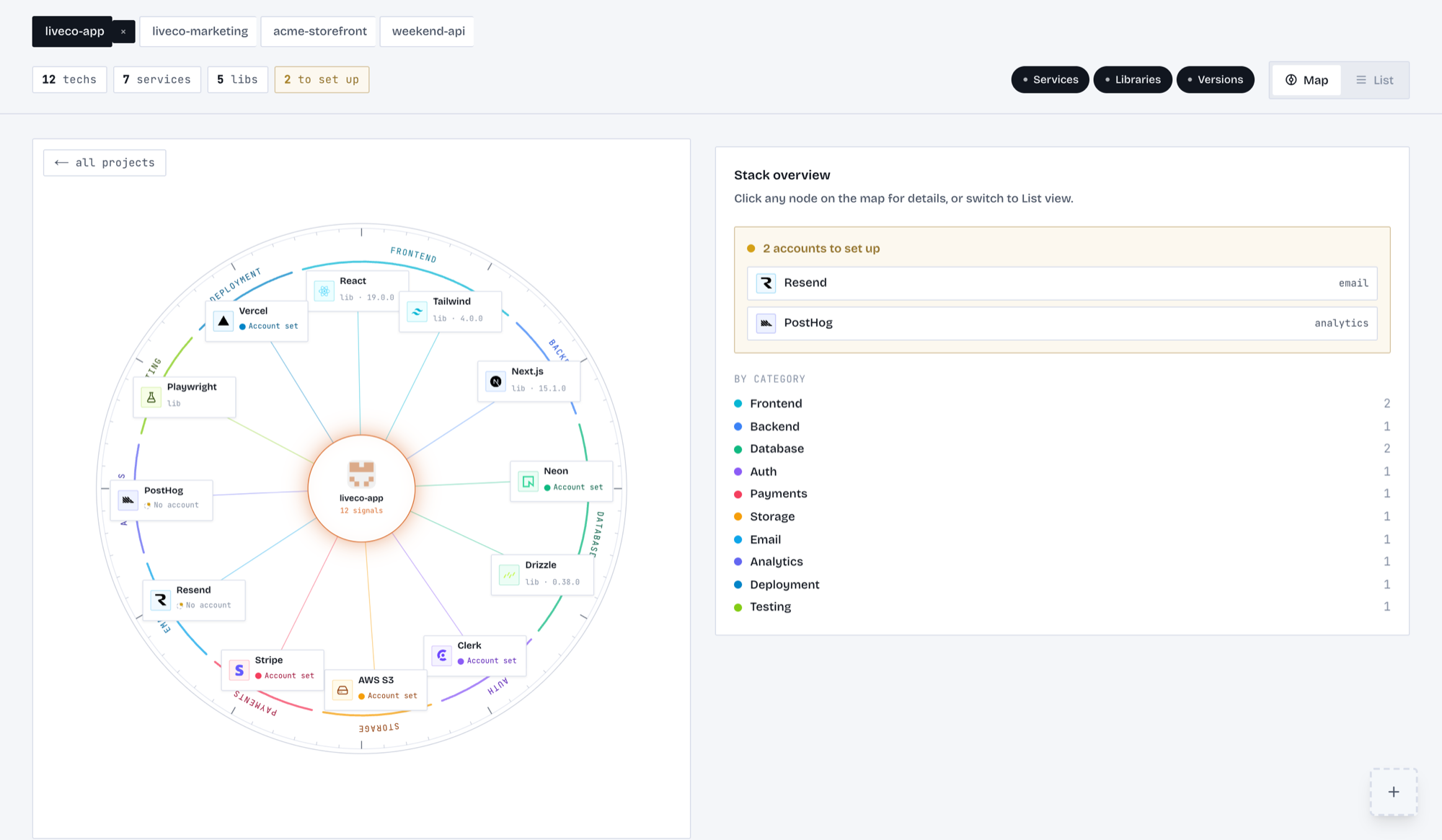
Task: Click the AWS S3 bucket icon
Action: coord(342,690)
